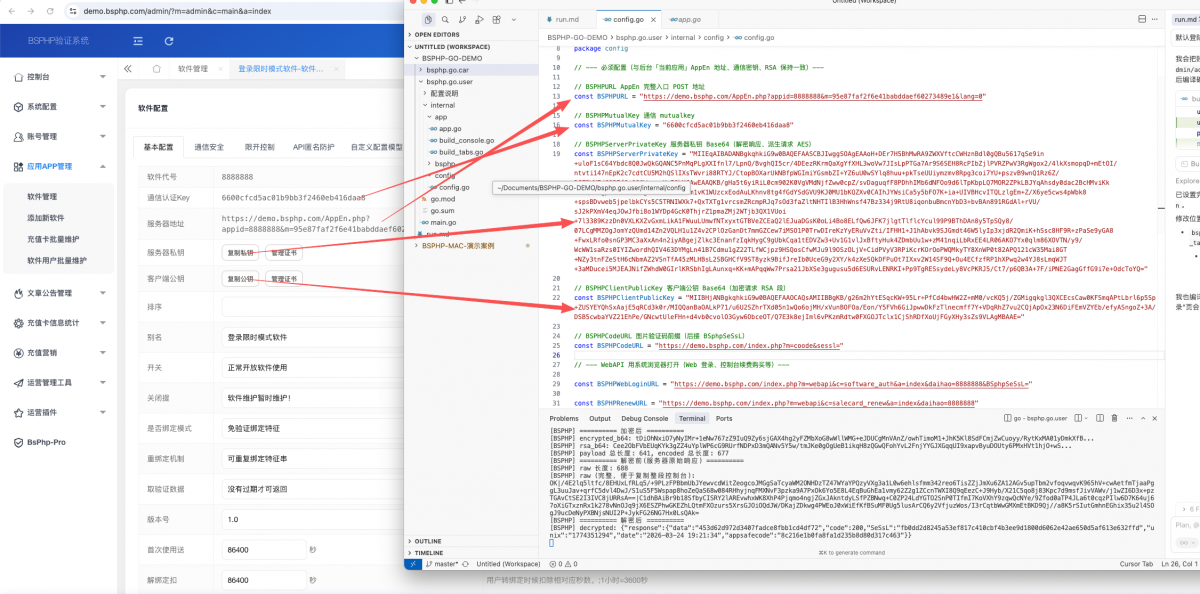
Task: Go back in the browser window
Action: click(13, 11)
